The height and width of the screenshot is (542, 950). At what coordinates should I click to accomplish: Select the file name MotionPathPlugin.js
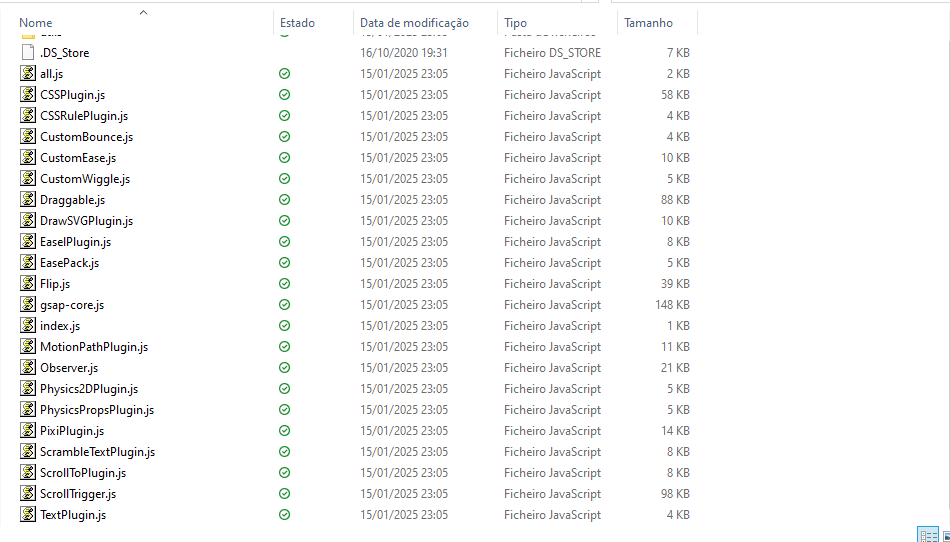coord(94,347)
